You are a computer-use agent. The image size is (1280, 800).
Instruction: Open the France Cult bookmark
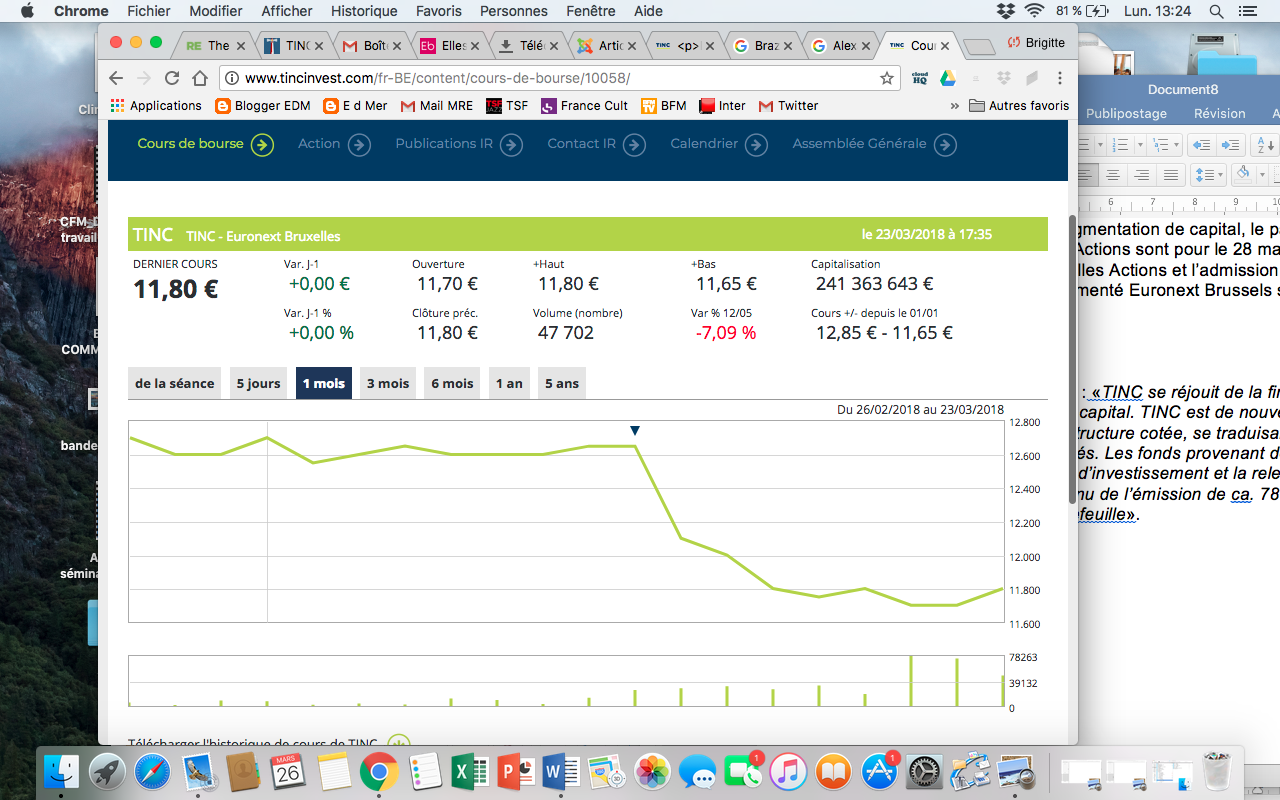coord(584,106)
